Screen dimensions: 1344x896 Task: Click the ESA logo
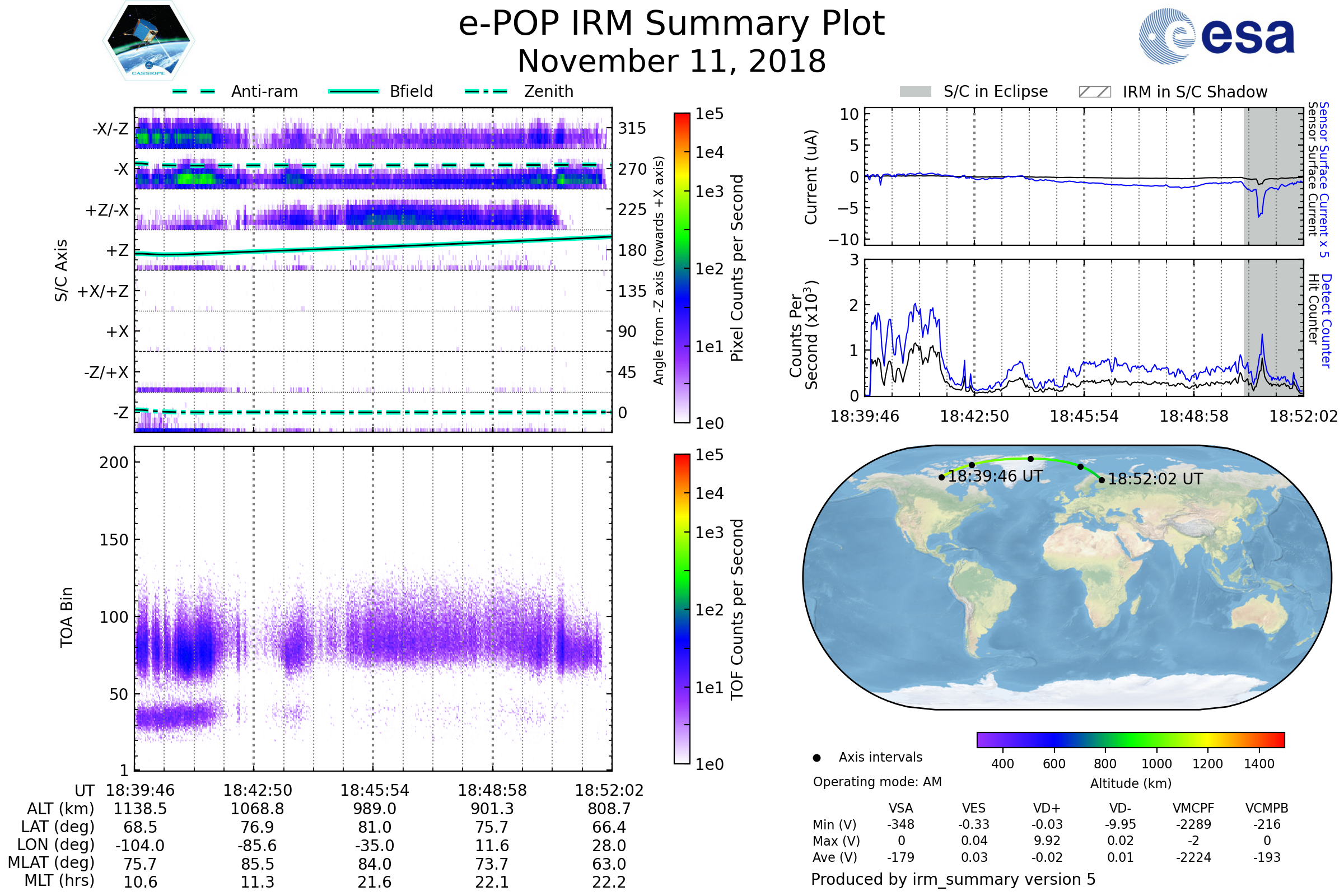(1216, 36)
